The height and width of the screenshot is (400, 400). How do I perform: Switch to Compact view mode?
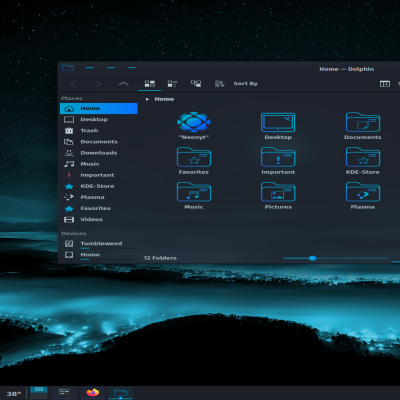172,84
